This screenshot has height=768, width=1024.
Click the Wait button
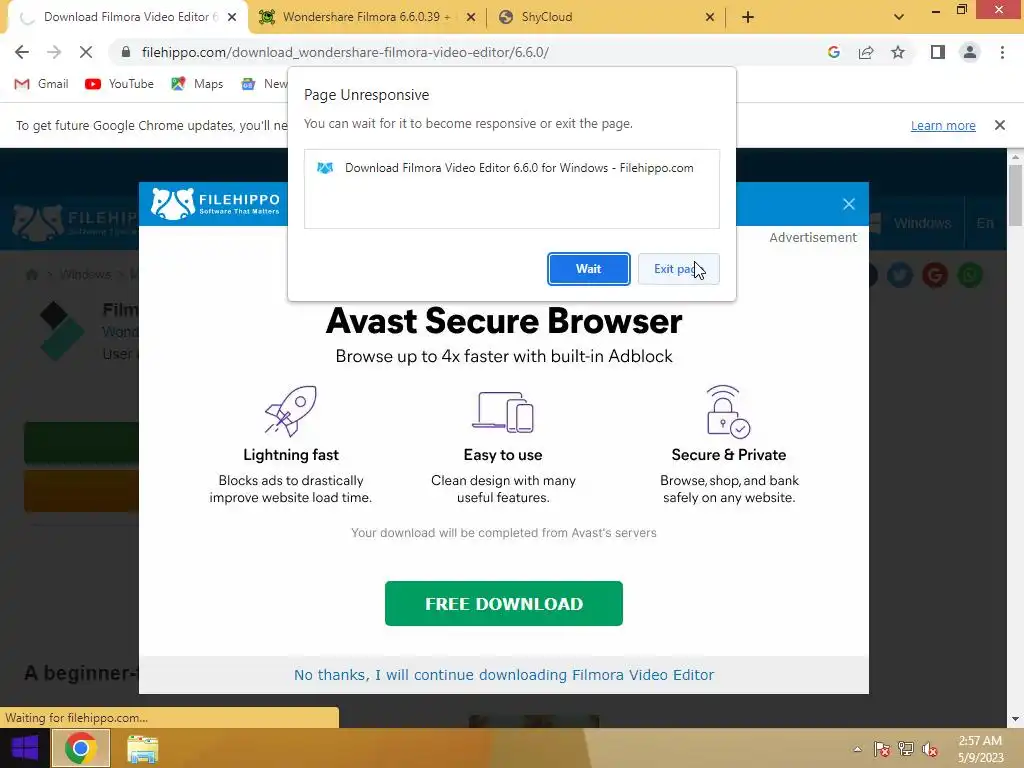588,269
